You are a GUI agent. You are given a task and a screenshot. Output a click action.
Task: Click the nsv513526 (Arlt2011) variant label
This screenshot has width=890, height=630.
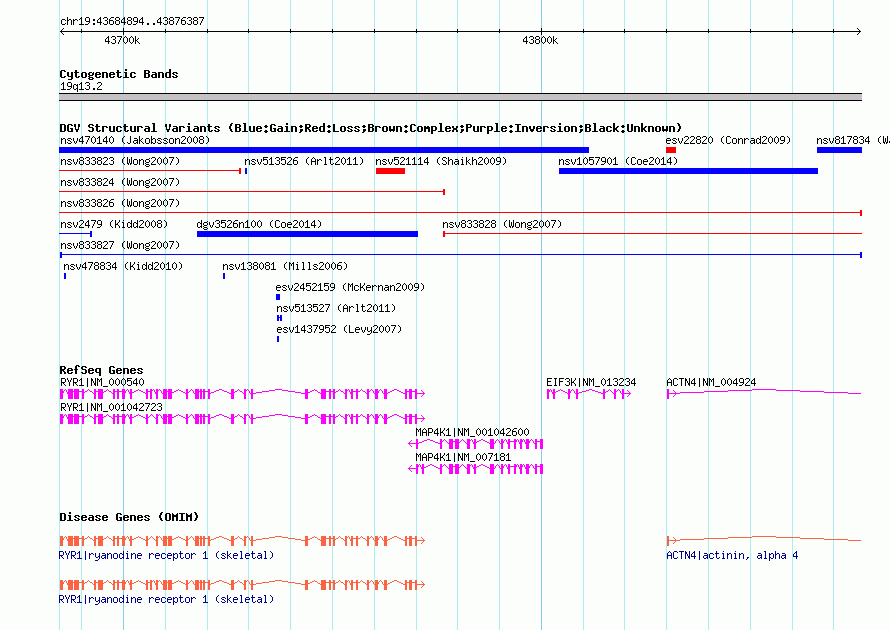304,161
